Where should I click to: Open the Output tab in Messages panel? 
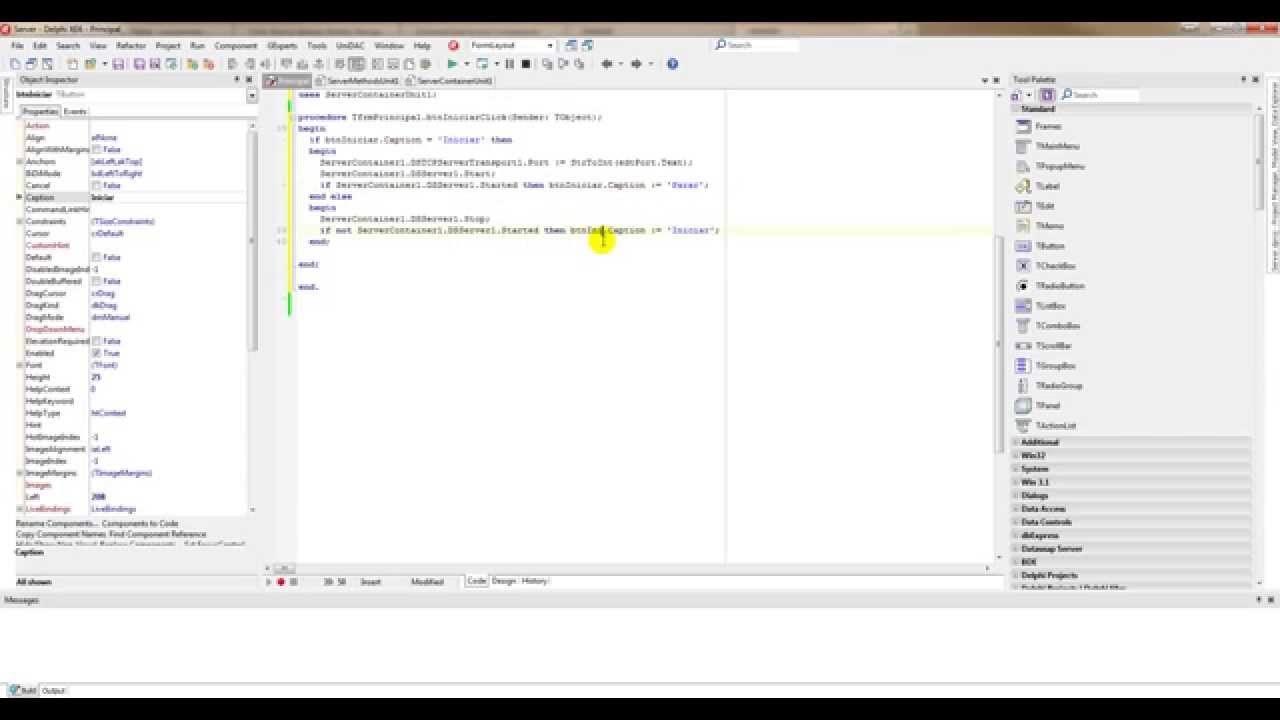pos(53,690)
